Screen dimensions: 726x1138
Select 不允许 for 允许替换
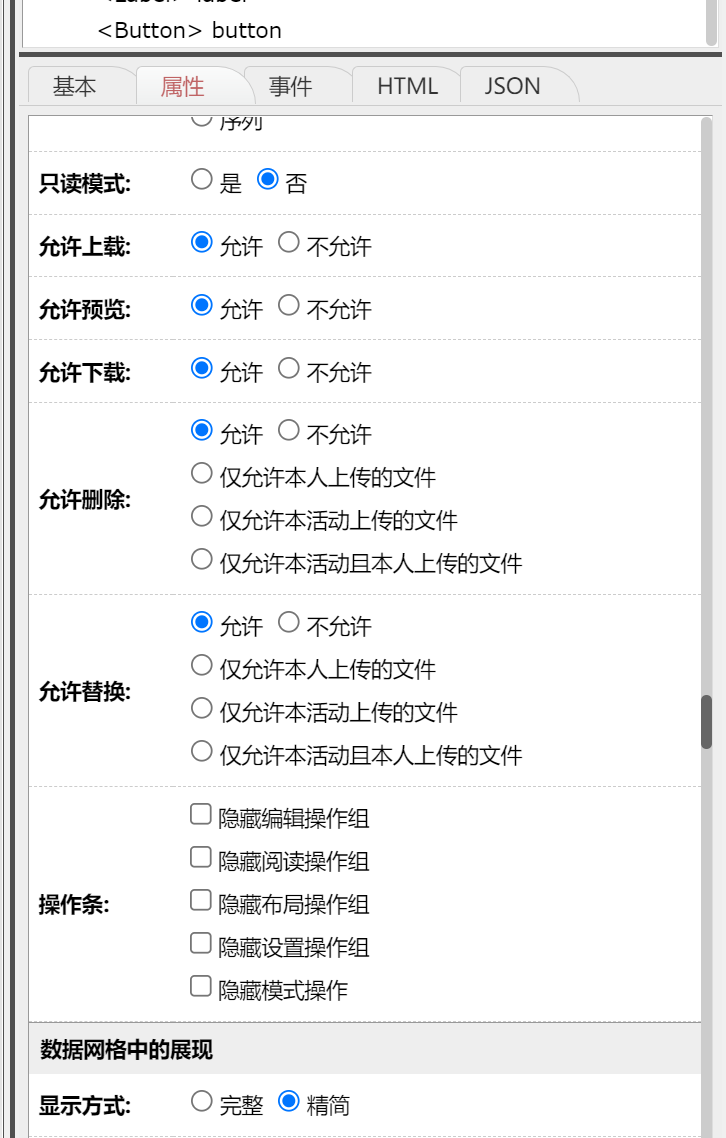(289, 623)
